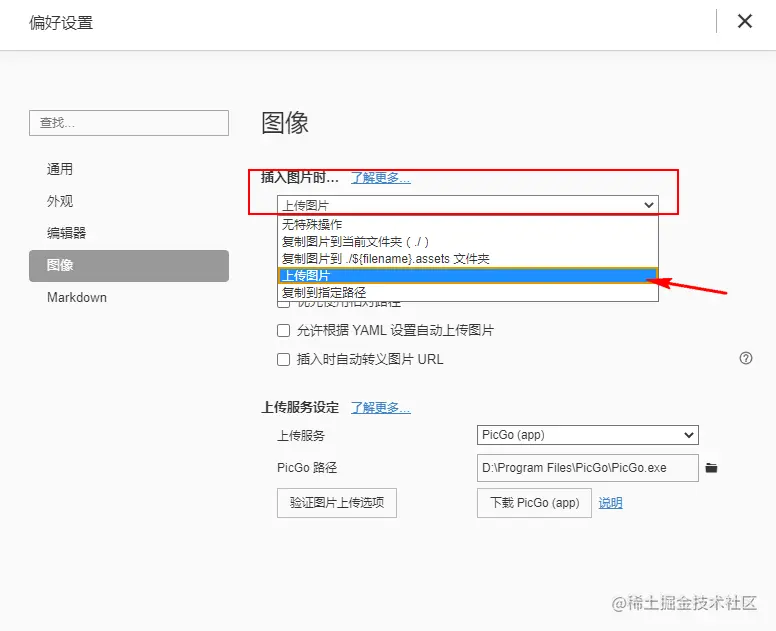Browse for PicGo path with folder icon

click(x=711, y=468)
